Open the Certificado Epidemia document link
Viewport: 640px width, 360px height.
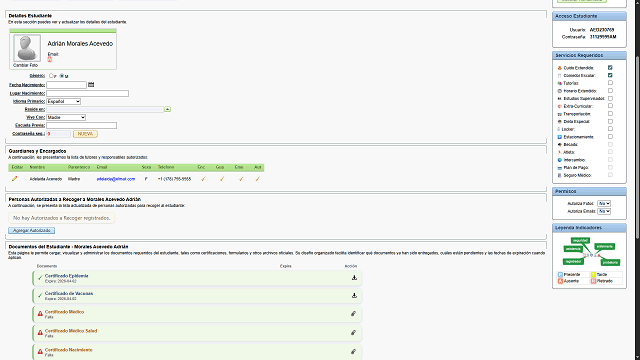67,276
